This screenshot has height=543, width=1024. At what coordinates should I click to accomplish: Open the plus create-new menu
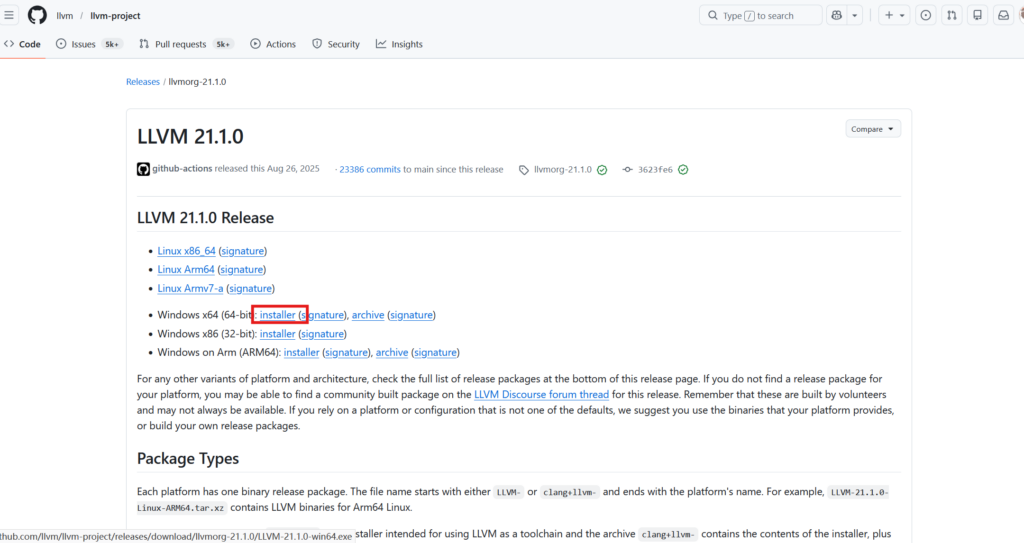pos(894,15)
